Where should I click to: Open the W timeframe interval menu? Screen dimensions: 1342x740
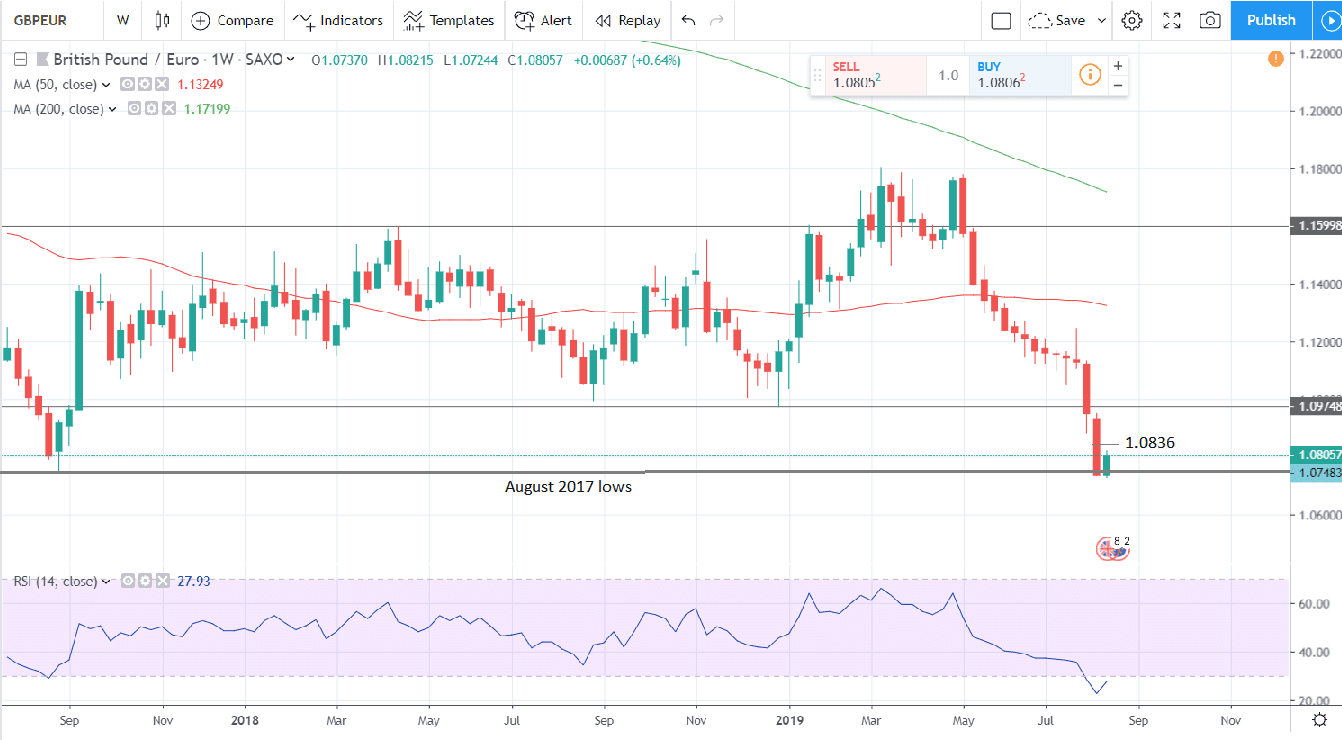[x=122, y=20]
